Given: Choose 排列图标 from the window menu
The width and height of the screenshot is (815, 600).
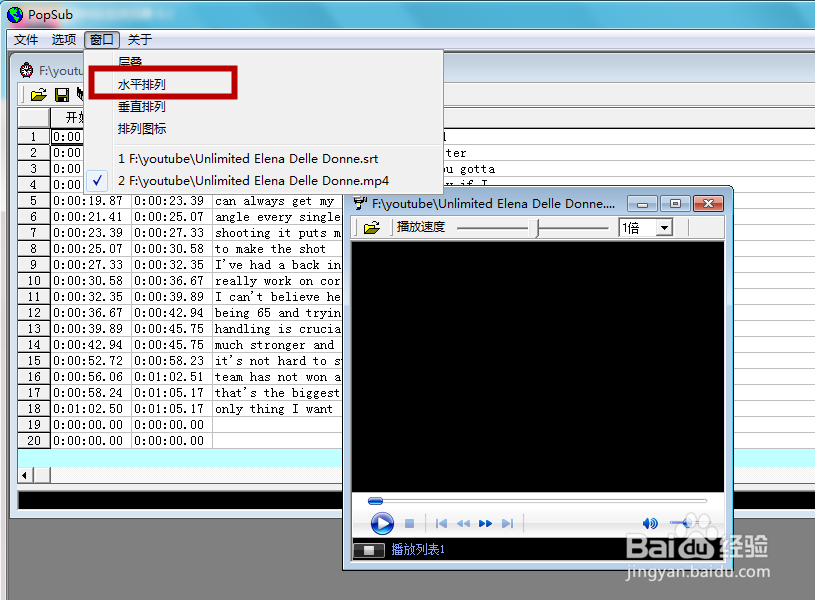Looking at the screenshot, I should pyautogui.click(x=141, y=128).
